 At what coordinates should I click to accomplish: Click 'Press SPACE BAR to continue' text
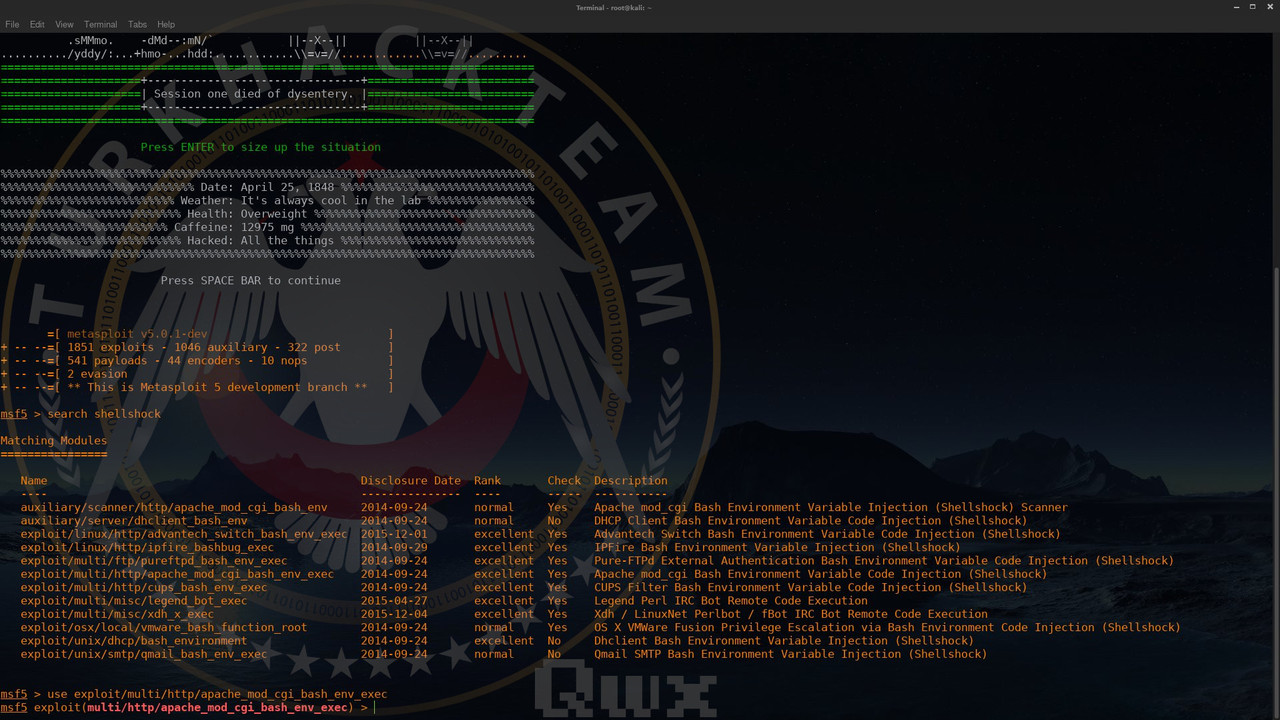click(x=251, y=281)
